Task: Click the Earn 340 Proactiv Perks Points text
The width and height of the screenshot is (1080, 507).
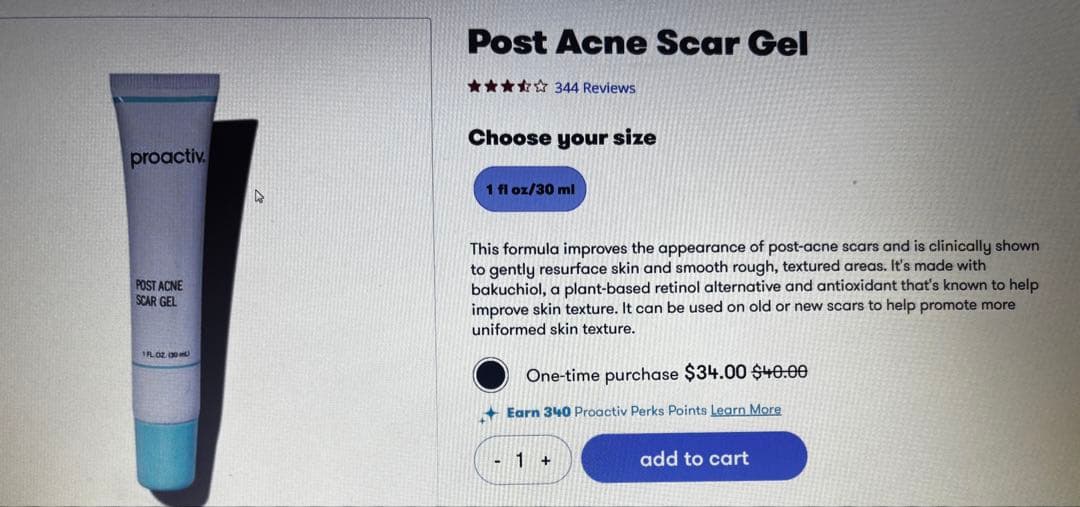Action: click(606, 411)
